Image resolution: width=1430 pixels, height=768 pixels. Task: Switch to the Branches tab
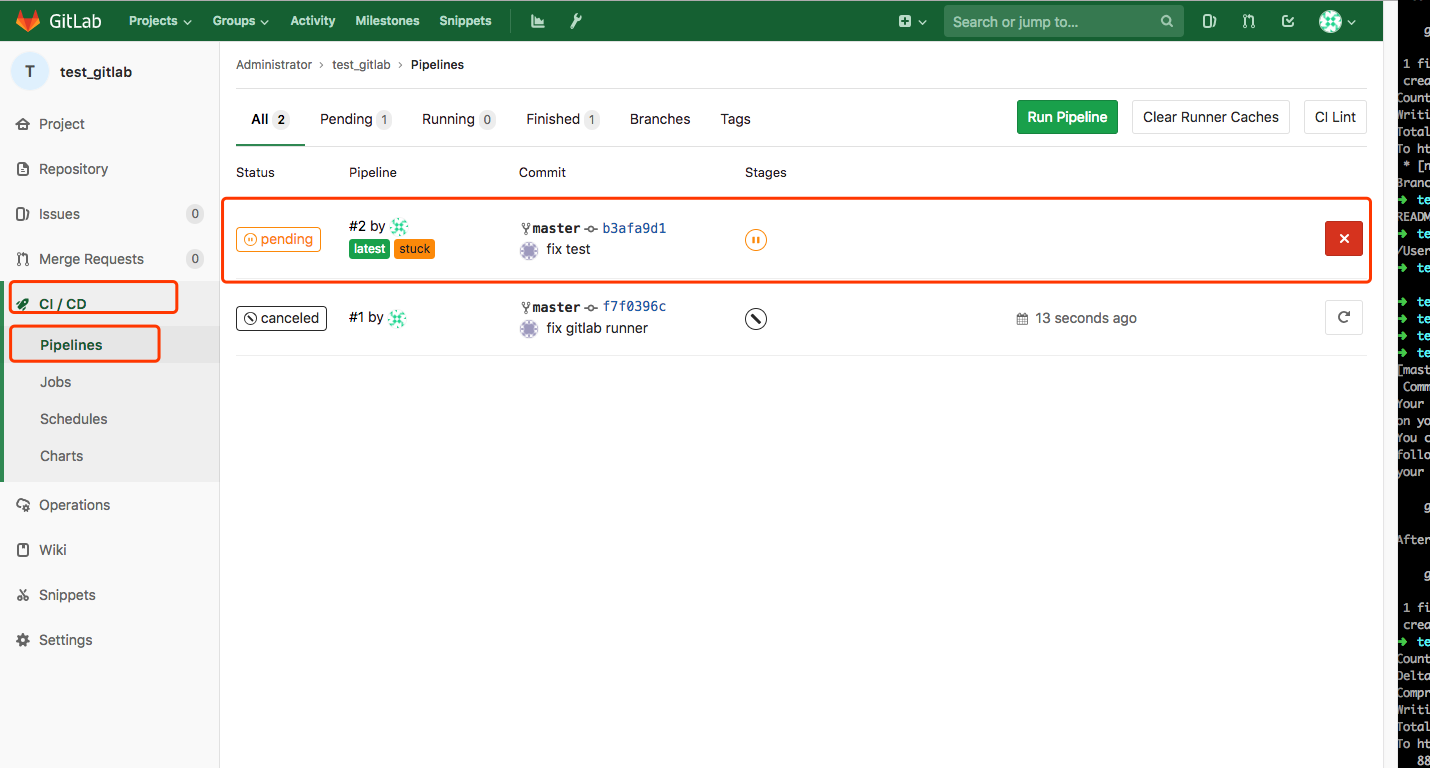660,119
